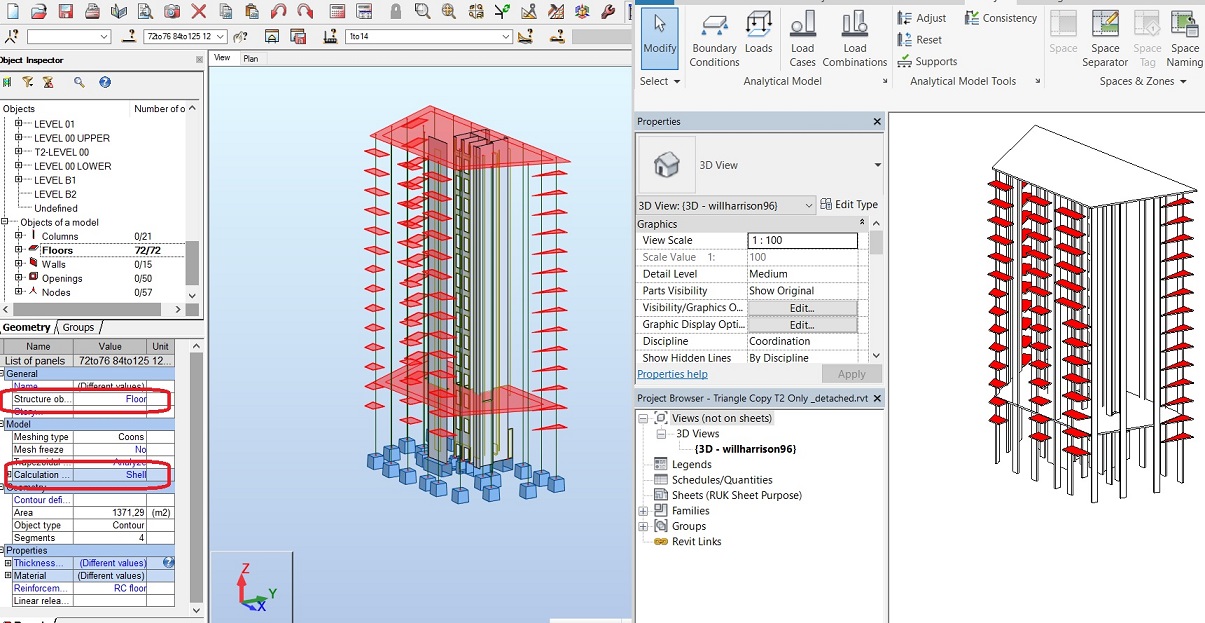
Task: Expand the Families node in Project Browser
Action: coord(643,511)
